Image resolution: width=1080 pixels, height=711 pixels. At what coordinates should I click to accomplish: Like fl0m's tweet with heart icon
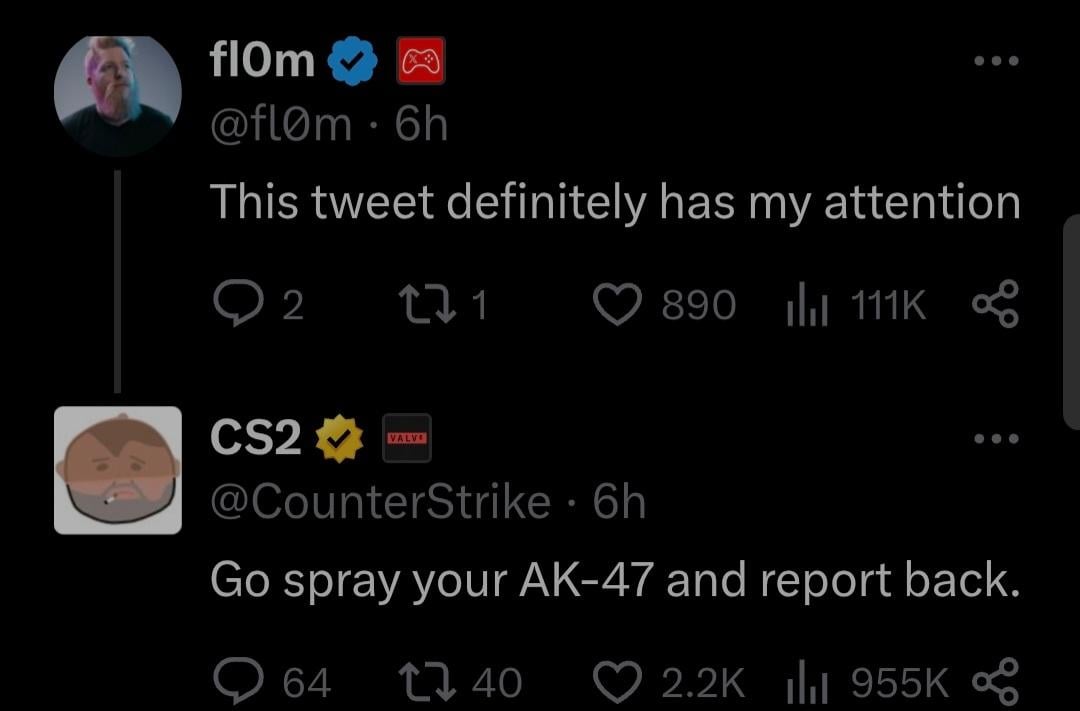click(619, 305)
